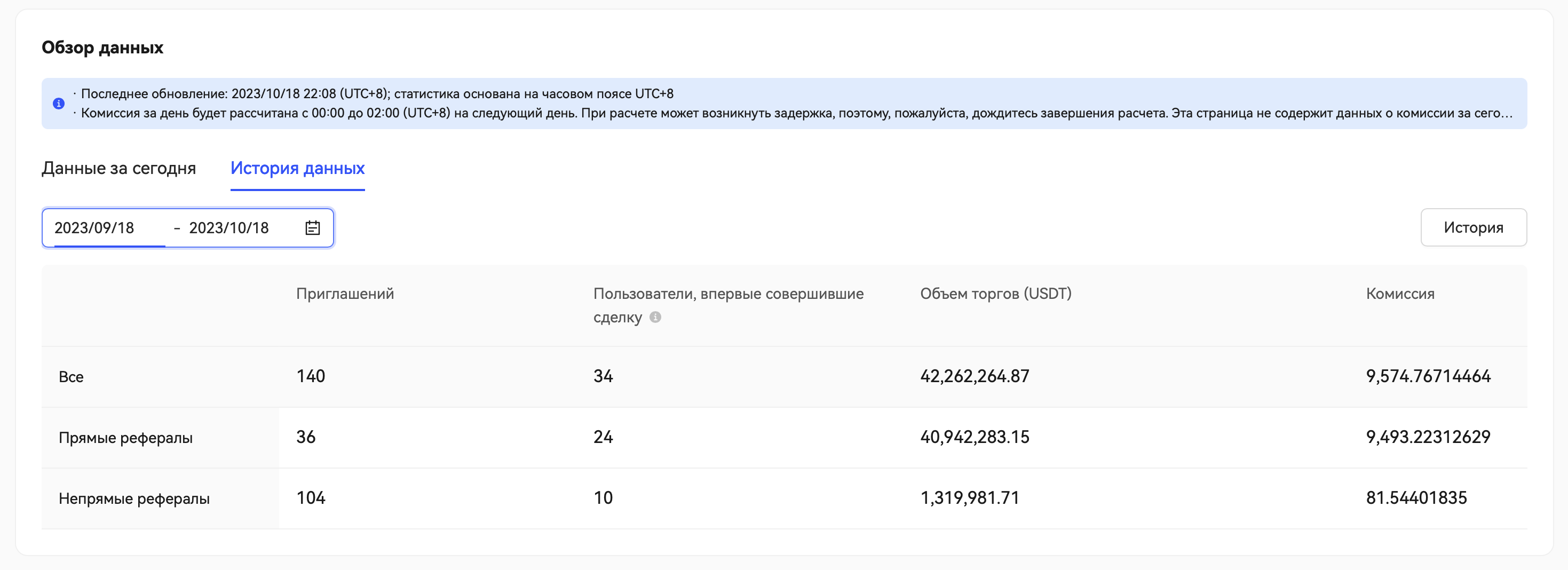Select the Непрямые рефералы row label

pos(134,498)
